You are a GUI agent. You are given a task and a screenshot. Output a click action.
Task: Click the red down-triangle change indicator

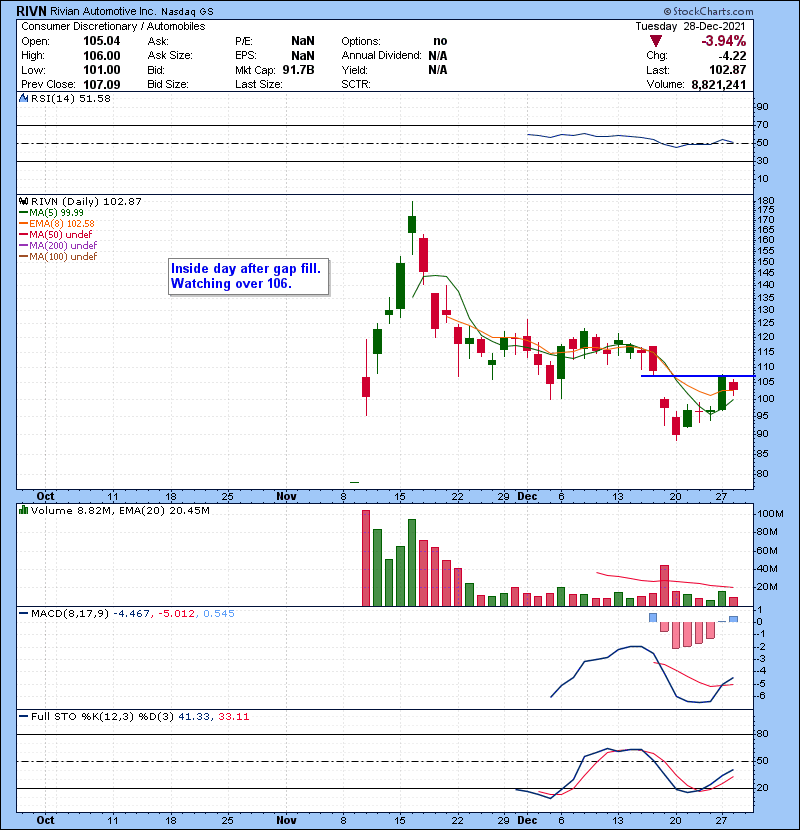click(x=655, y=41)
